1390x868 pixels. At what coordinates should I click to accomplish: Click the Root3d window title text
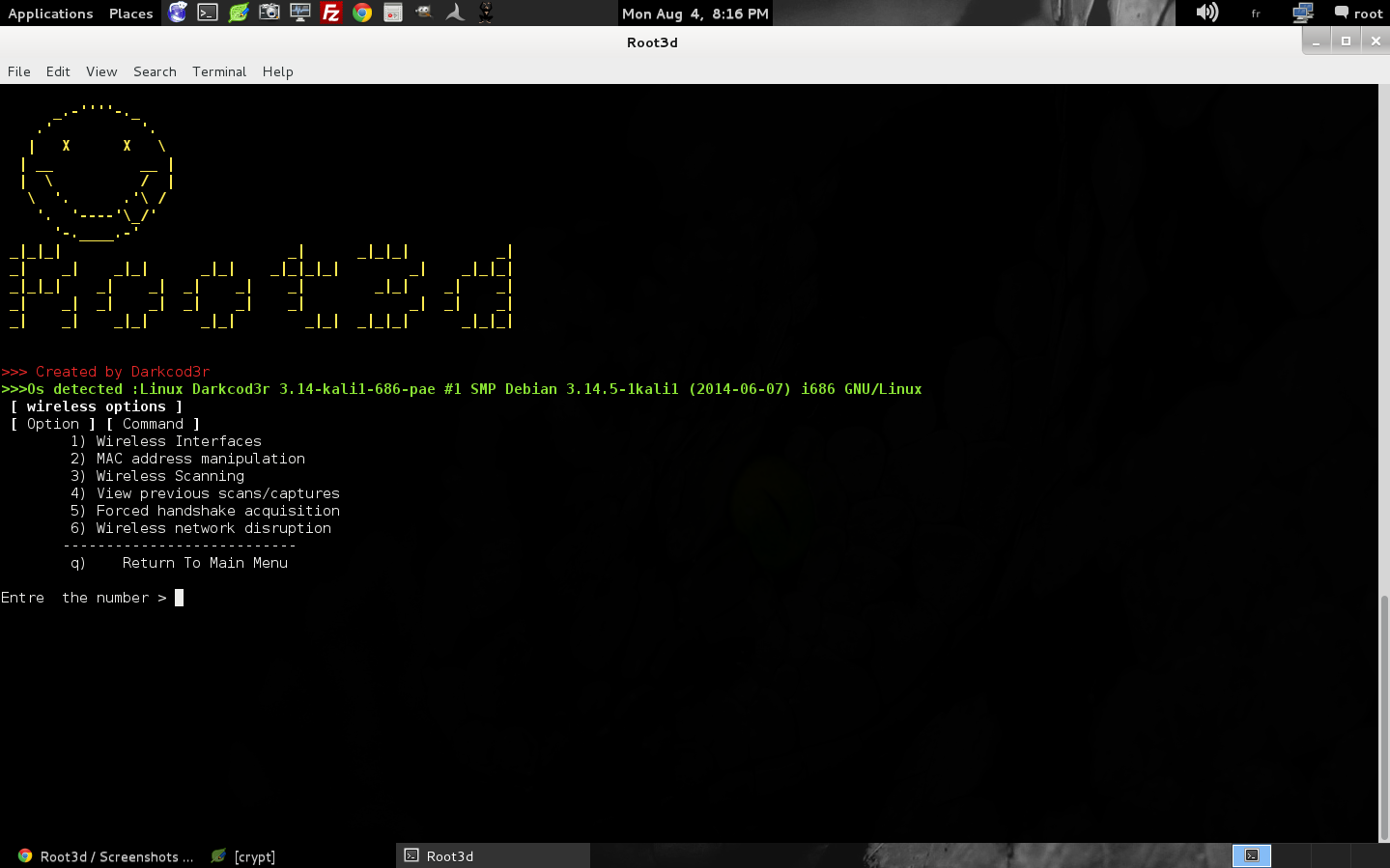tap(652, 42)
